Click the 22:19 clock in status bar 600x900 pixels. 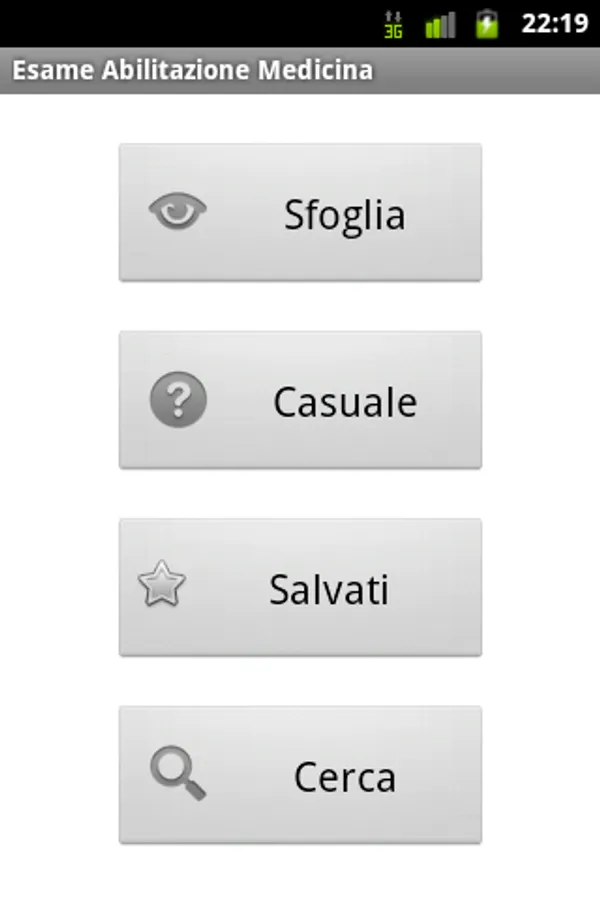pos(554,23)
